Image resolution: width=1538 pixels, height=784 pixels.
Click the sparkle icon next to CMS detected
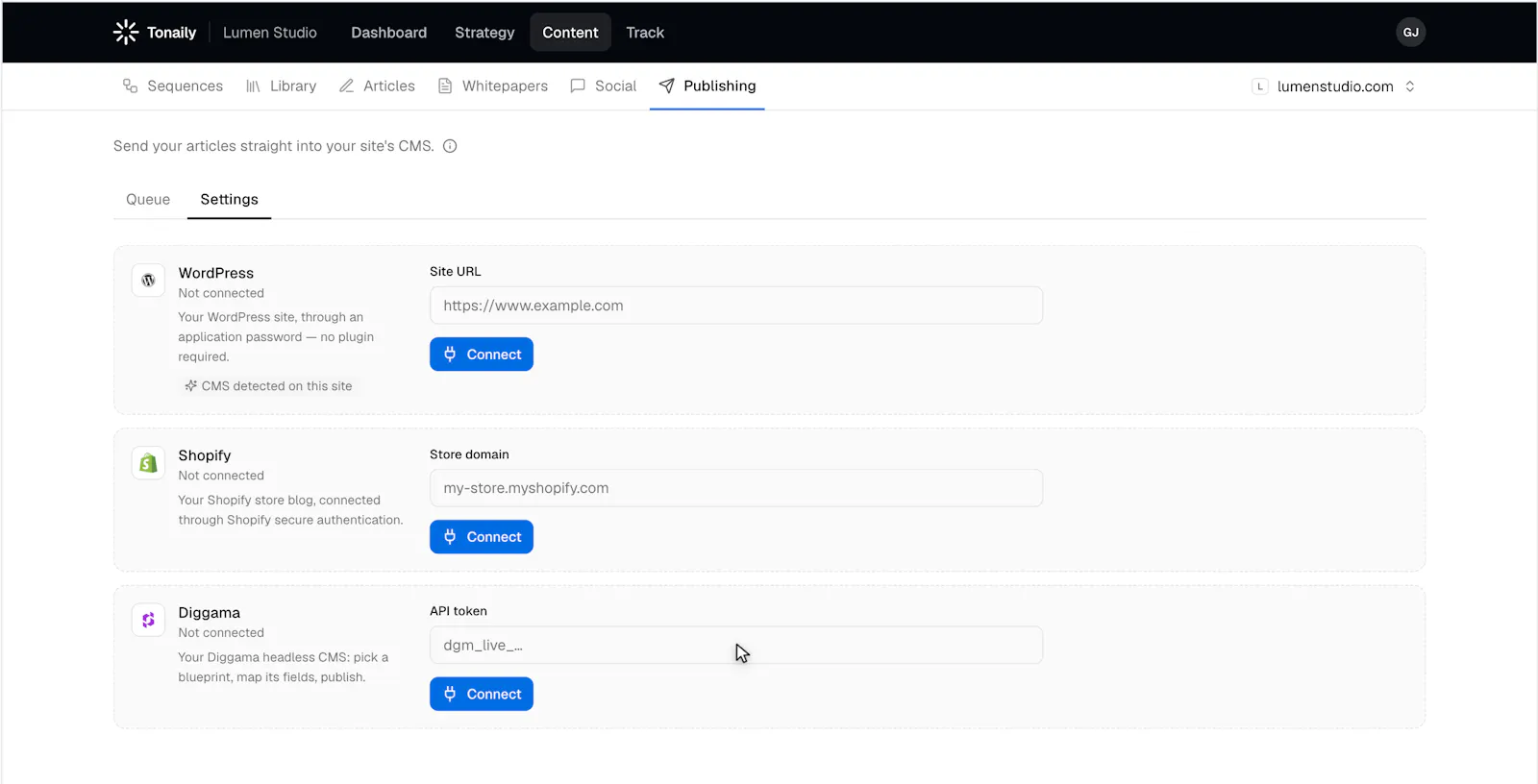pos(190,386)
